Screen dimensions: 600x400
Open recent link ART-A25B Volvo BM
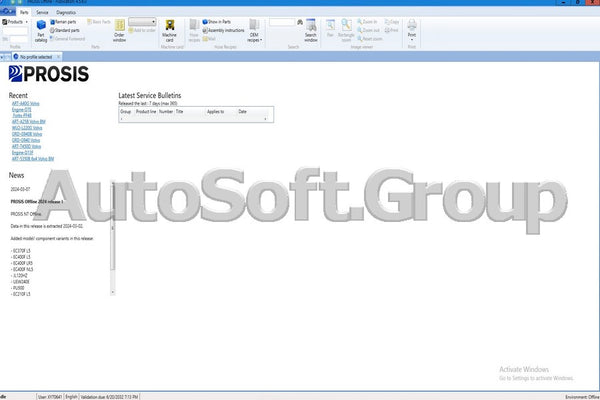pos(29,122)
